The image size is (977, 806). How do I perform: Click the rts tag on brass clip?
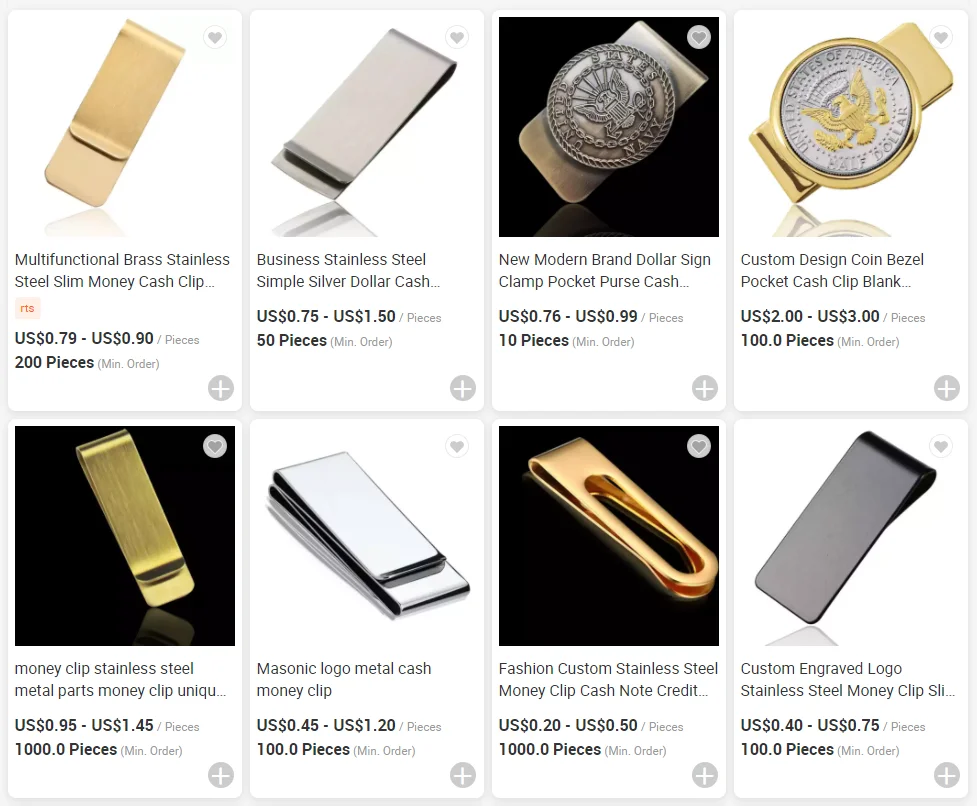pyautogui.click(x=27, y=308)
